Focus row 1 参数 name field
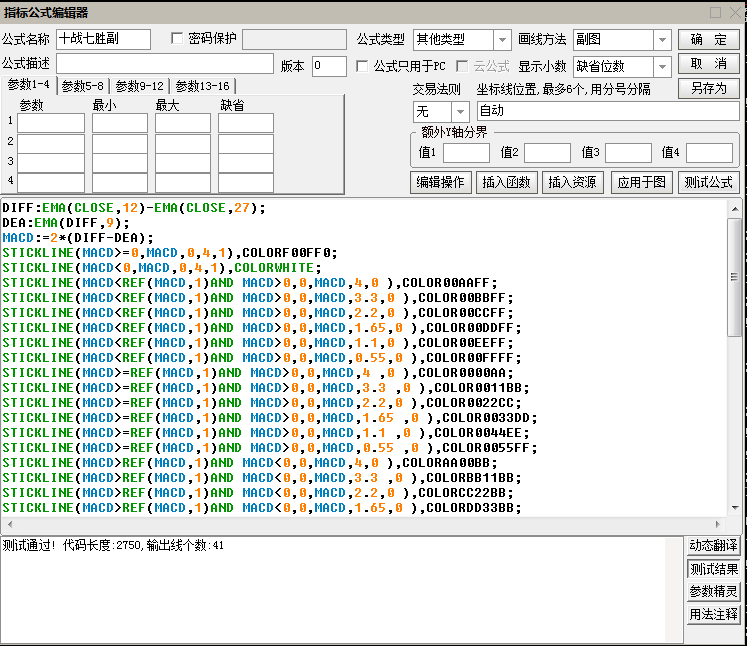747x646 pixels. click(x=51, y=123)
